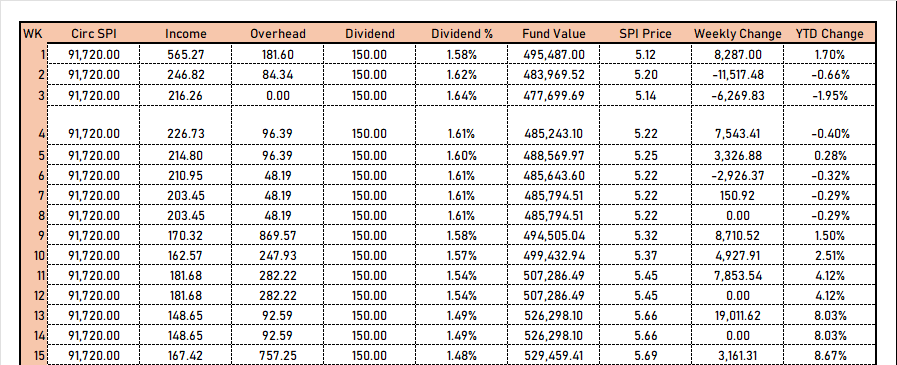Click fund value cell 499,432.94
897x365 pixels.
[554, 256]
